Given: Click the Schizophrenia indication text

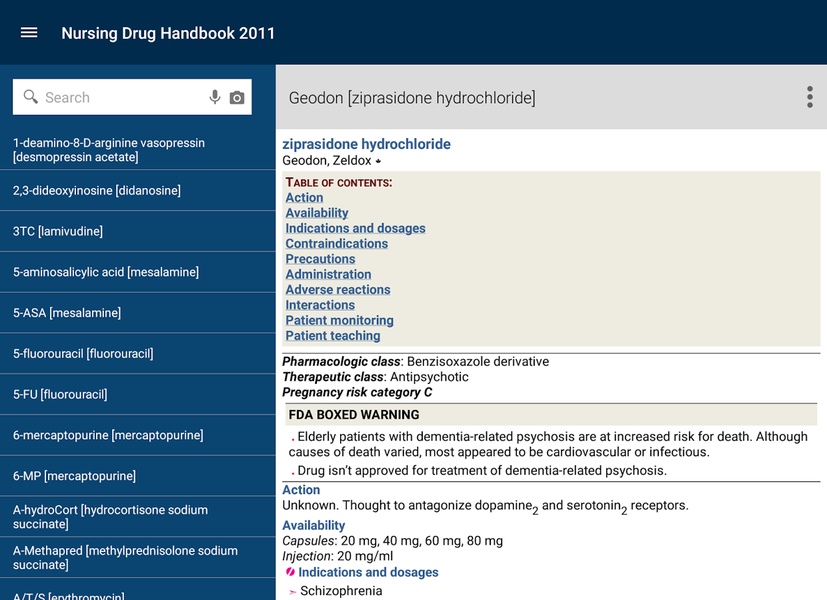Looking at the screenshot, I should (x=341, y=591).
